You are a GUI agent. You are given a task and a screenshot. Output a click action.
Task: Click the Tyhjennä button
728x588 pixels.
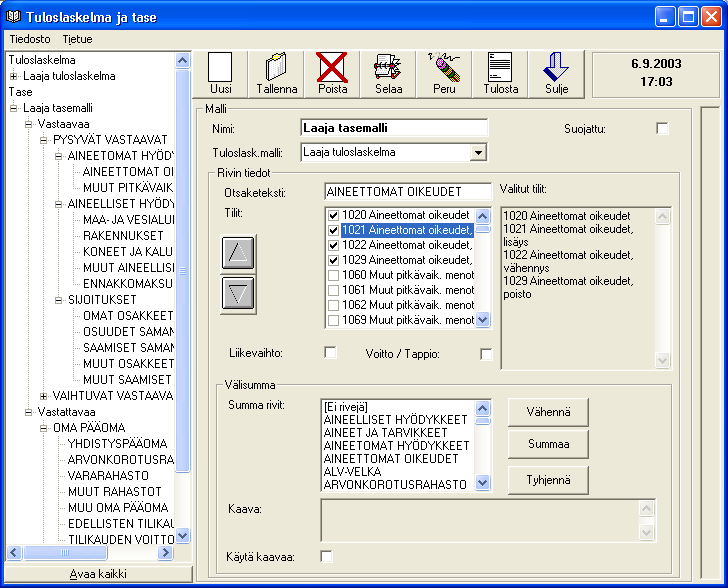coord(548,480)
